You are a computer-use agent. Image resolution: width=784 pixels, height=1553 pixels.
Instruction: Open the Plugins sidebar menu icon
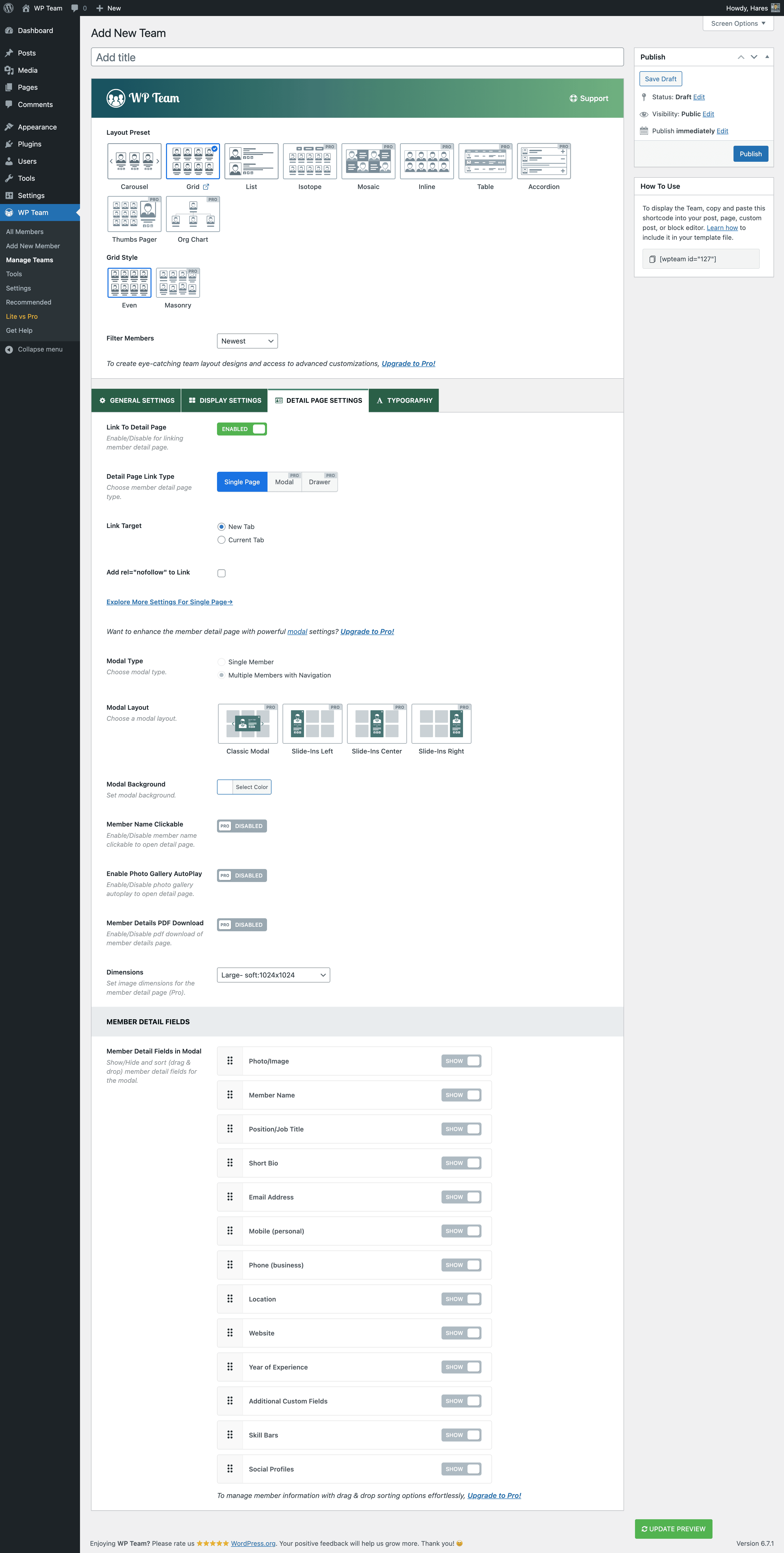(x=9, y=144)
